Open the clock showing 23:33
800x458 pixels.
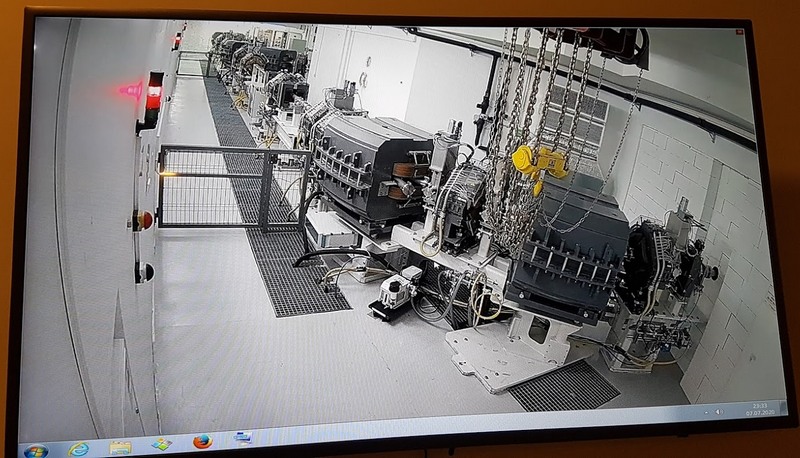(x=760, y=409)
